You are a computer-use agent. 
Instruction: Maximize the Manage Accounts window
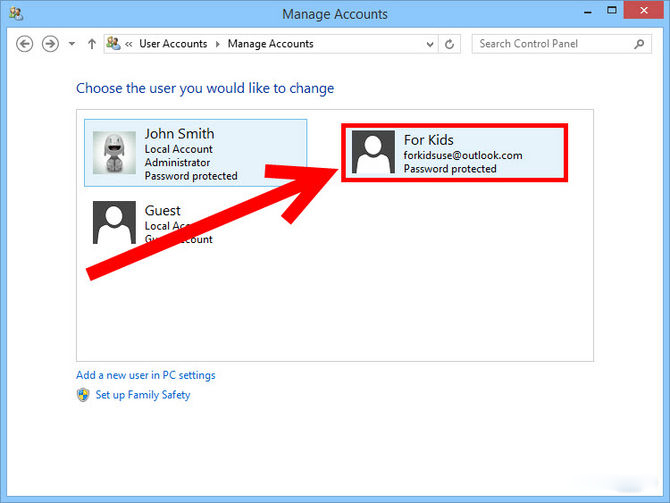coord(612,10)
